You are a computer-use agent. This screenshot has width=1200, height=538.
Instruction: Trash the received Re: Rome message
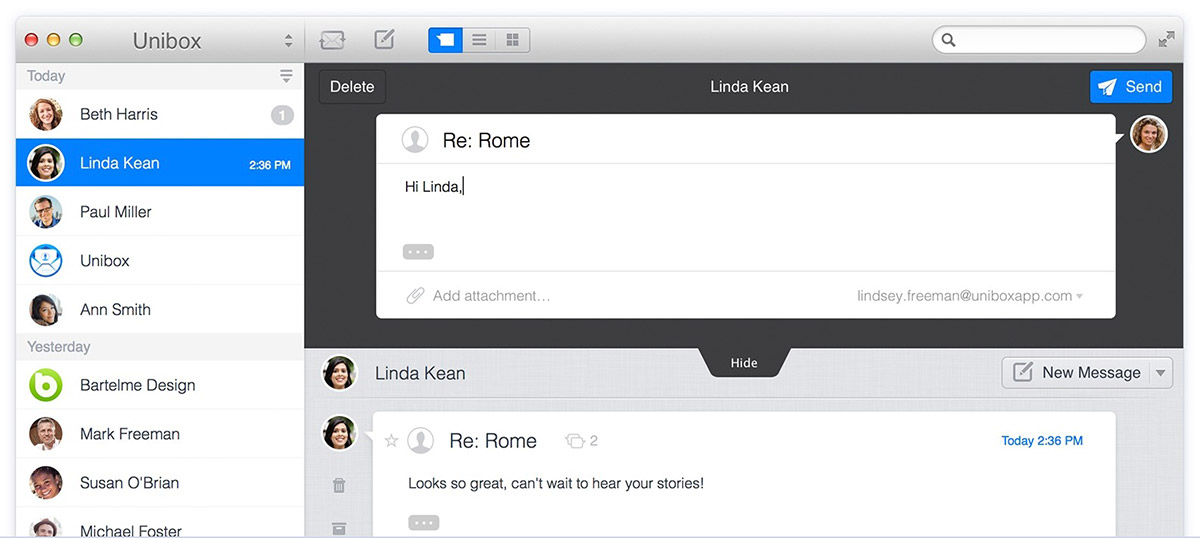click(x=339, y=485)
